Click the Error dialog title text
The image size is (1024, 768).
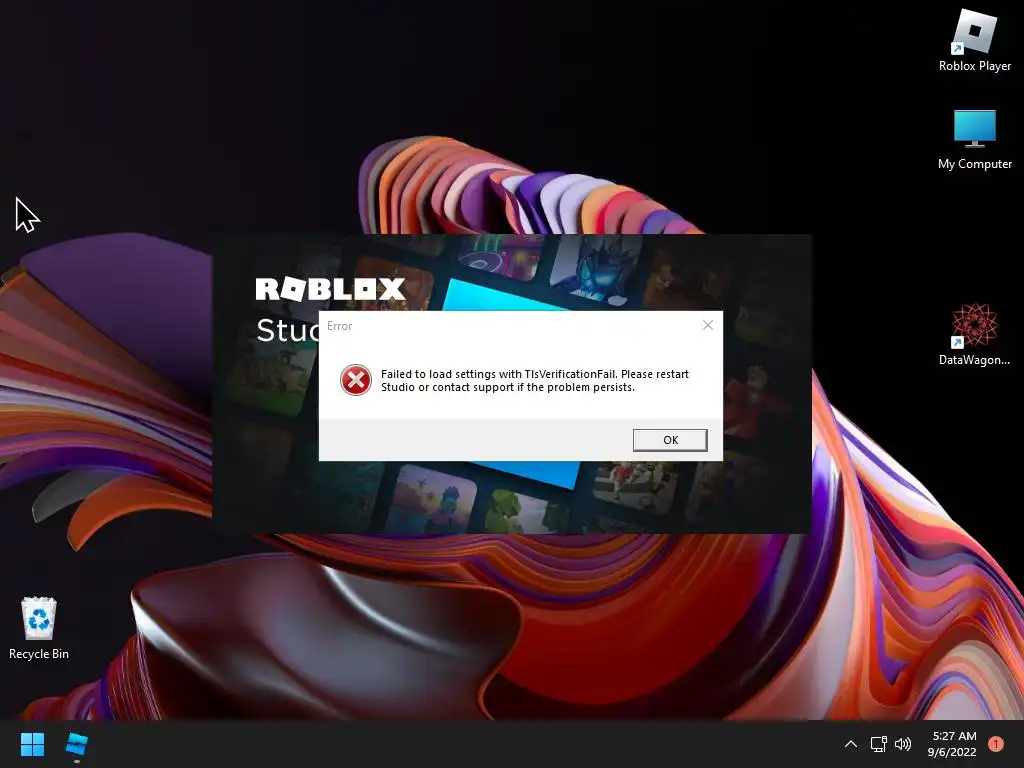click(340, 326)
